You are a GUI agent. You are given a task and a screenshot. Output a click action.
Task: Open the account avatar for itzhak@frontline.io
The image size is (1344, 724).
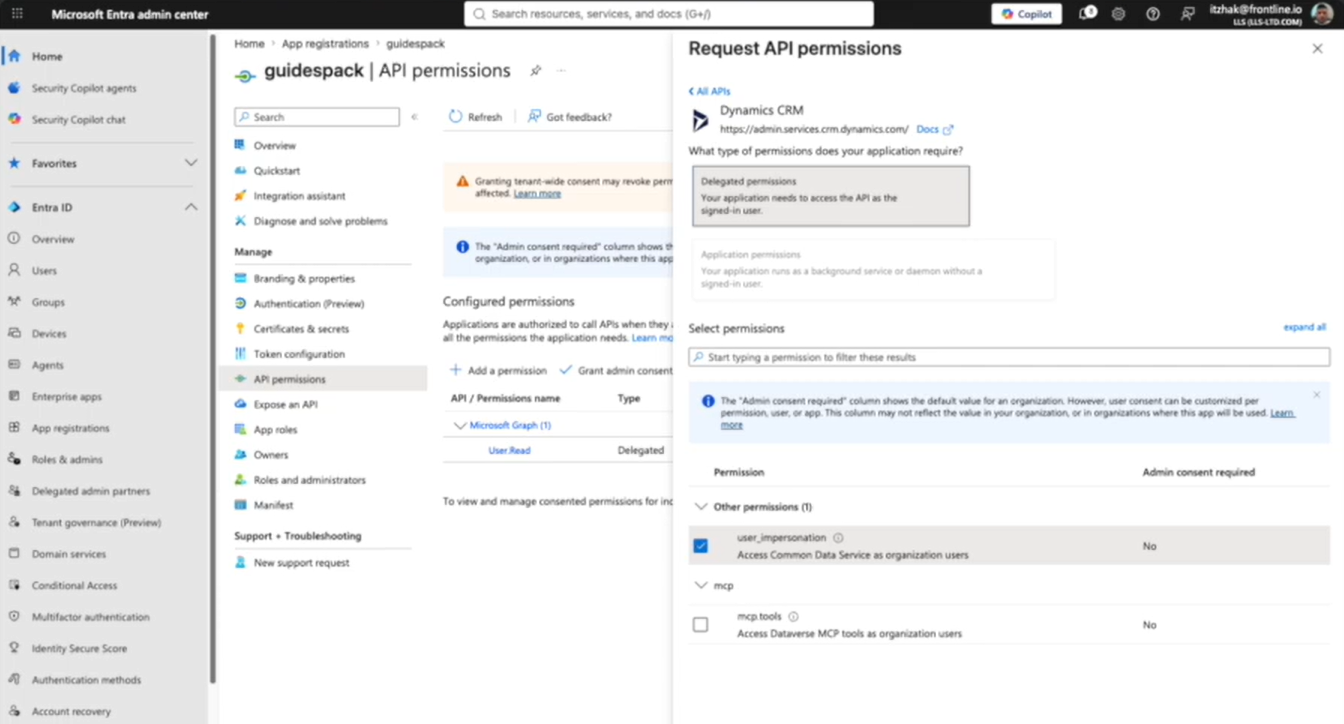(1322, 14)
